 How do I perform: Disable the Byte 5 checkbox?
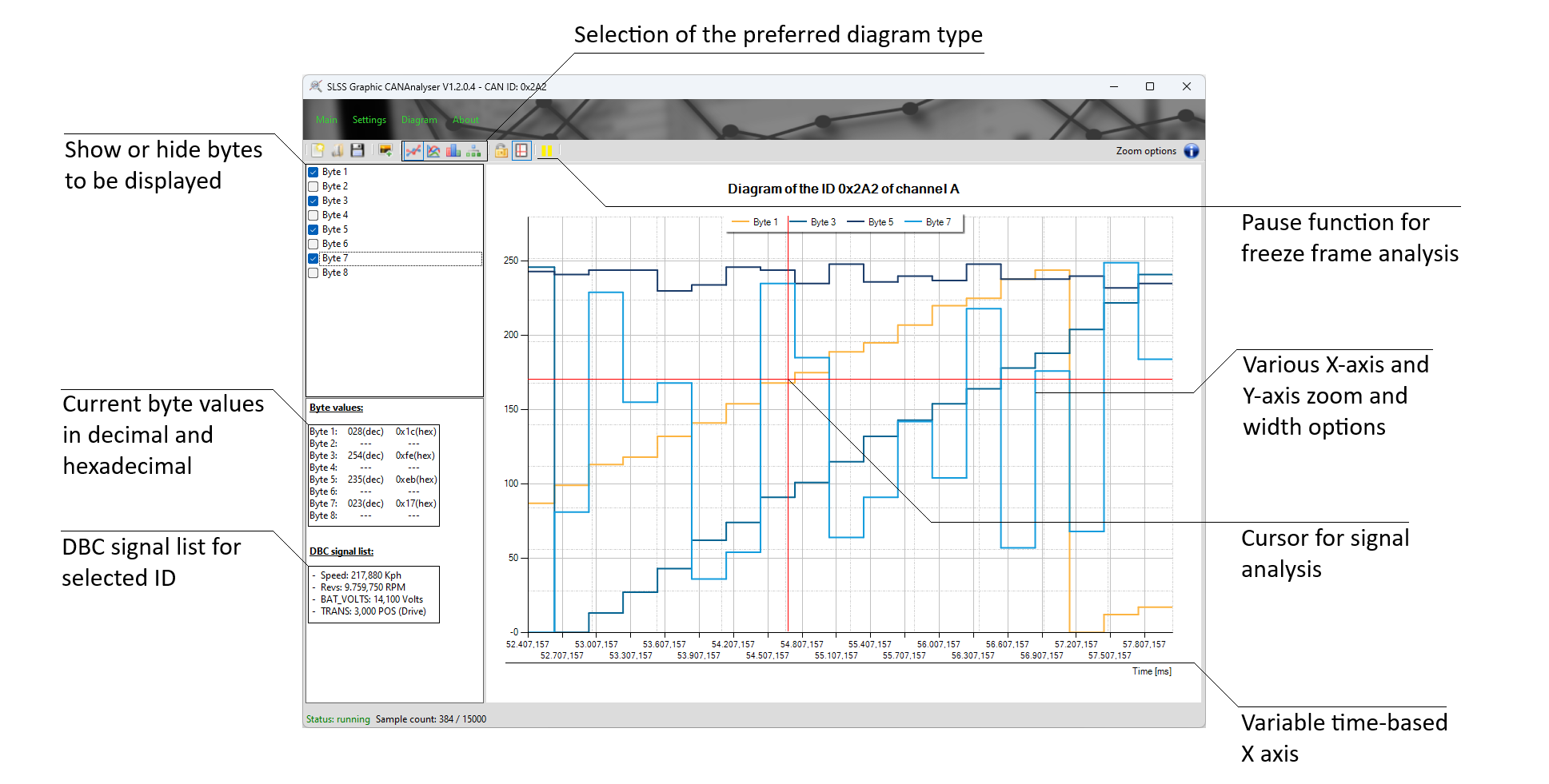[313, 229]
